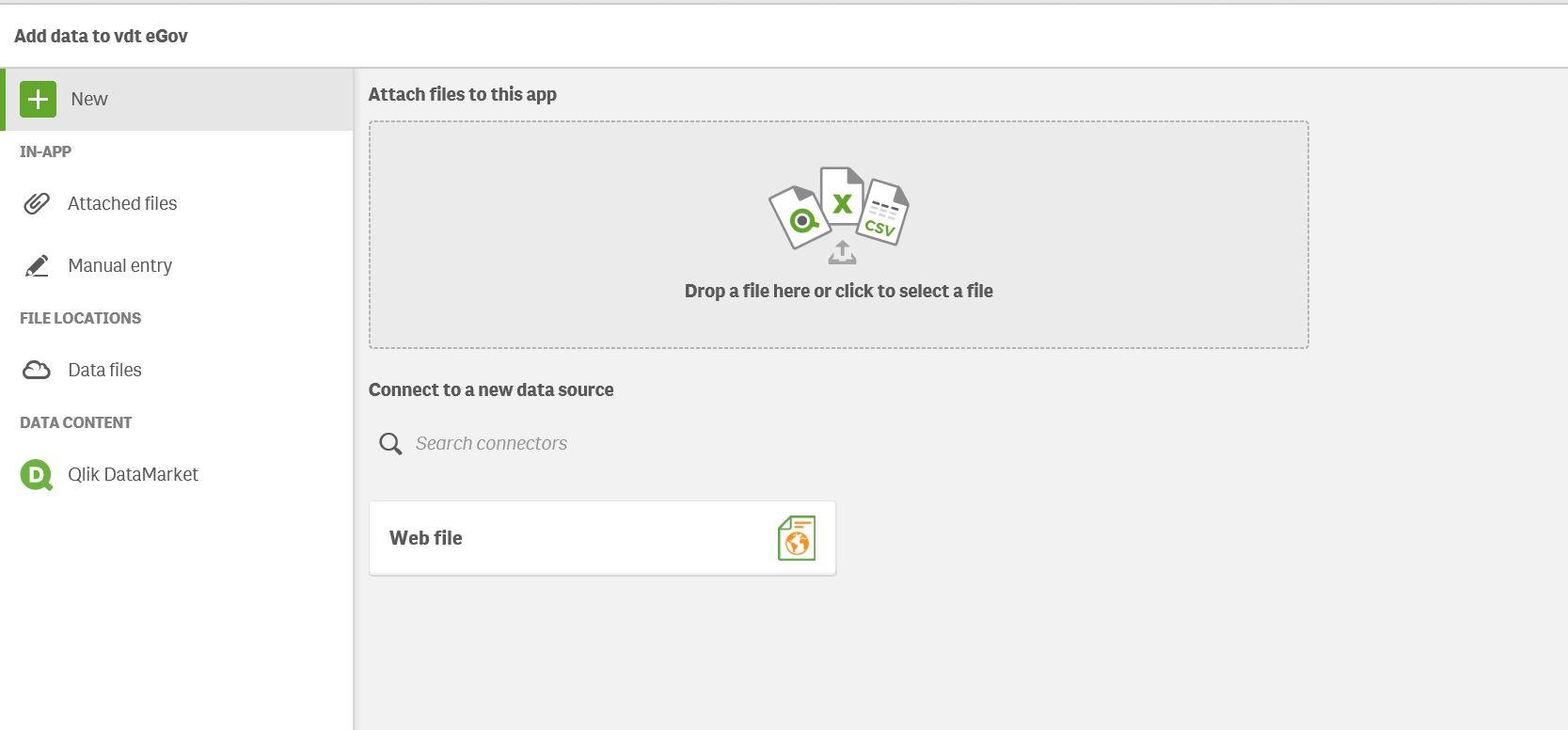Click the green plus New icon

click(x=38, y=99)
